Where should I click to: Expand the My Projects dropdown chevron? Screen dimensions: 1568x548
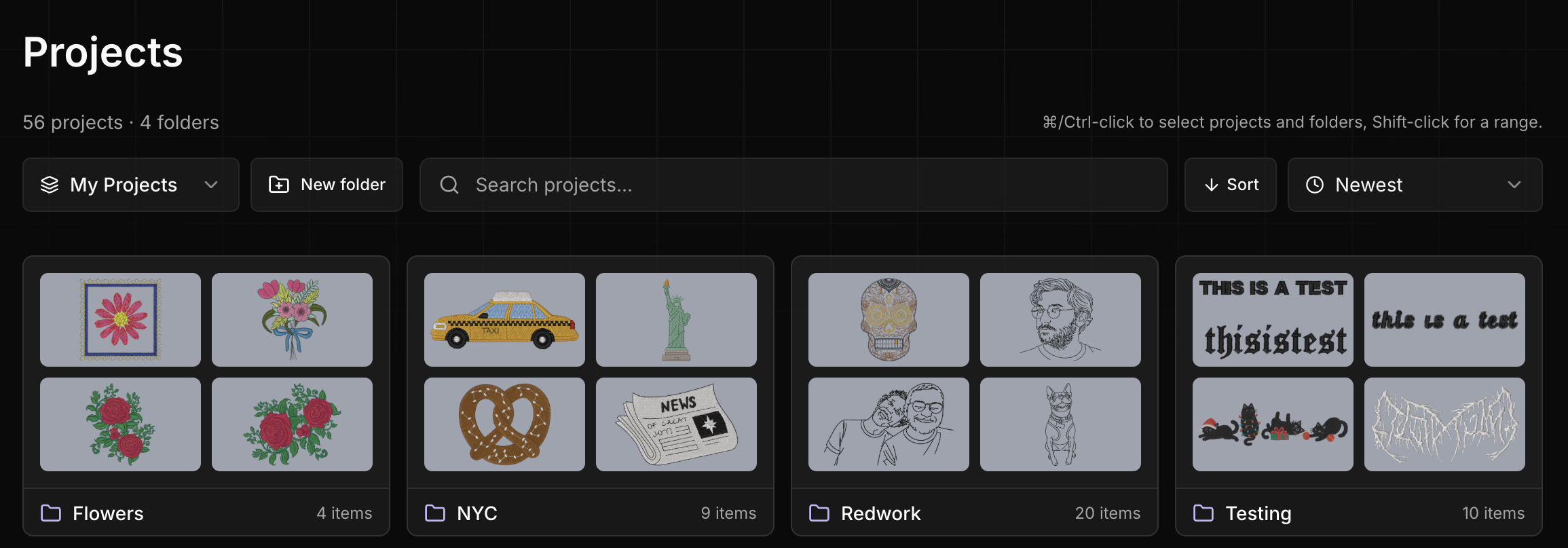[211, 185]
